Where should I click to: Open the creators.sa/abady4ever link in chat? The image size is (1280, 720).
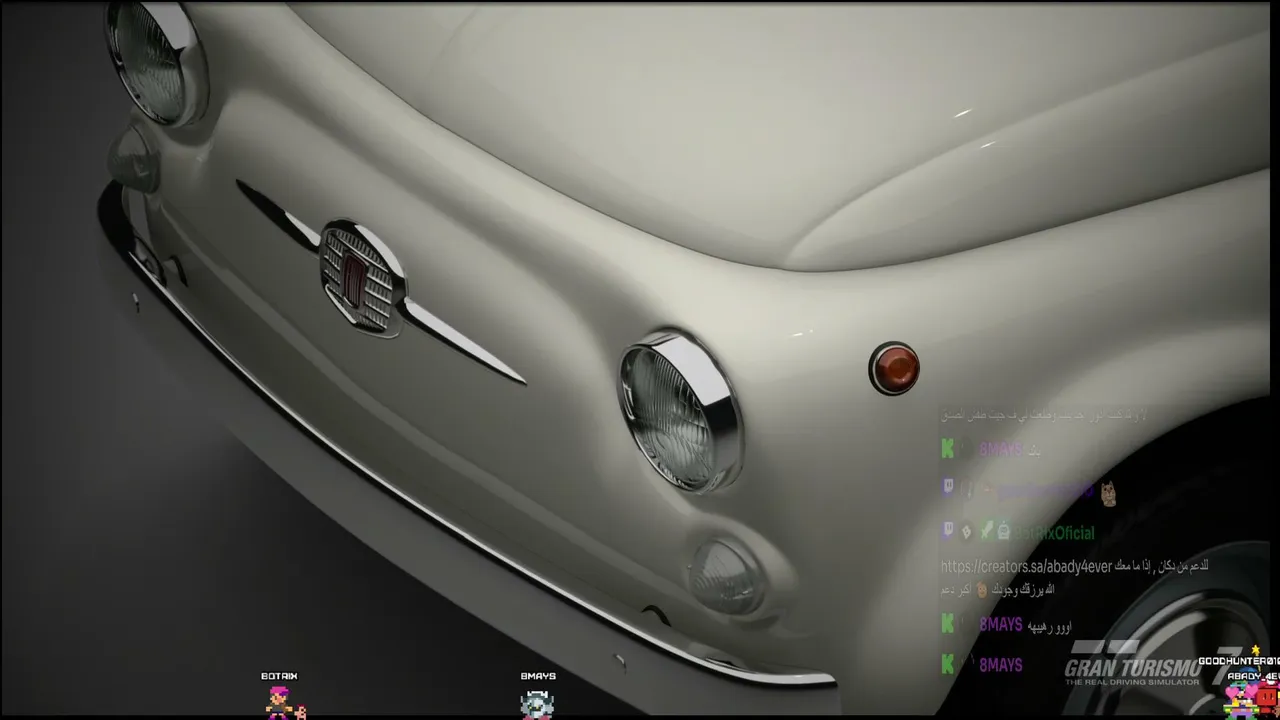[1027, 566]
